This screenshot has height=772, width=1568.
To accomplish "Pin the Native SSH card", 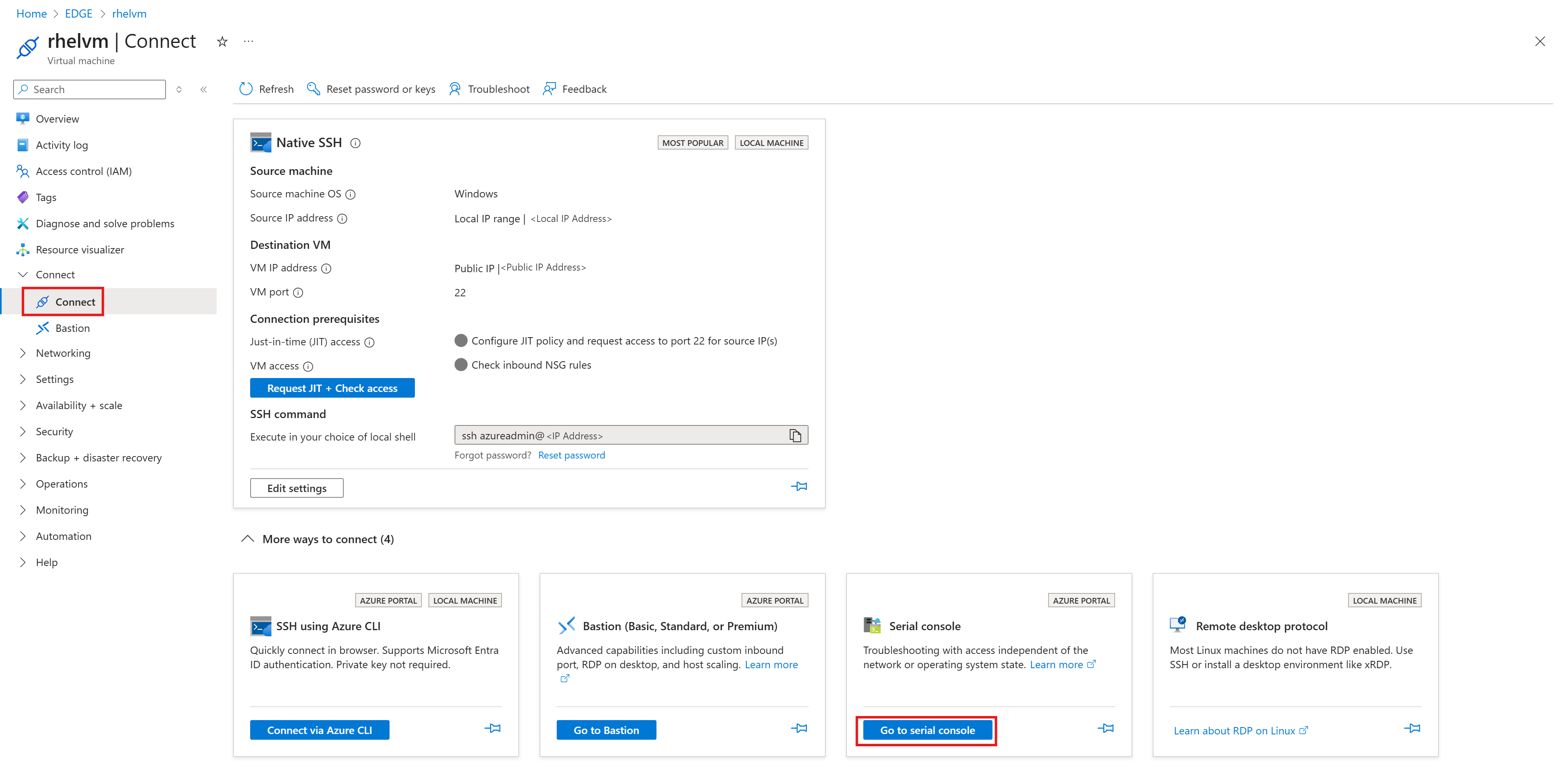I will point(799,486).
